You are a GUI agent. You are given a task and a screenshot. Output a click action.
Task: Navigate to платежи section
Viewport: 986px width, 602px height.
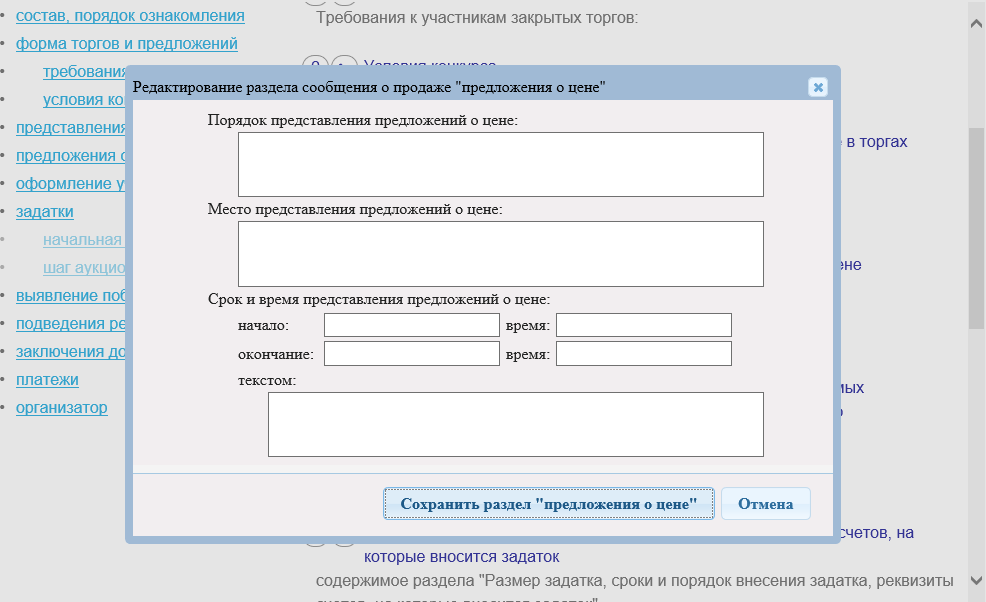click(47, 380)
